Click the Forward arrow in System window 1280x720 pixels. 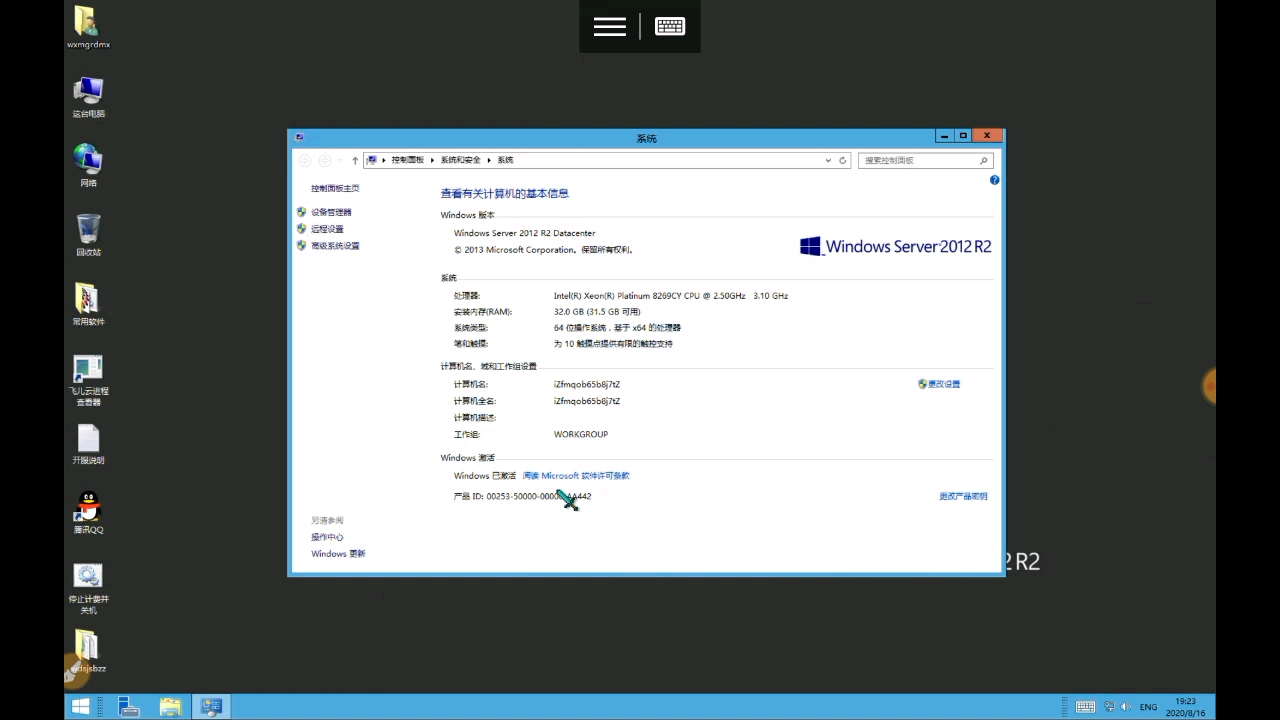(x=324, y=160)
